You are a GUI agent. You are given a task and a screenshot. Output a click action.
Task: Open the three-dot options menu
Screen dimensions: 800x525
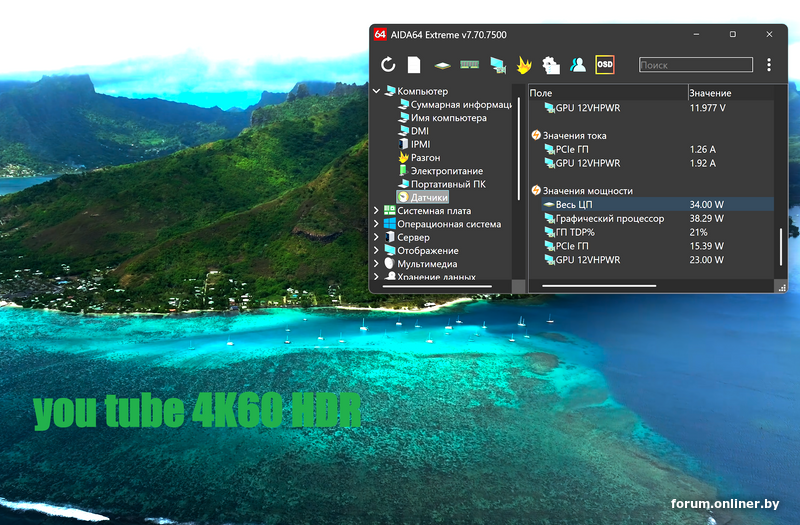pyautogui.click(x=769, y=65)
